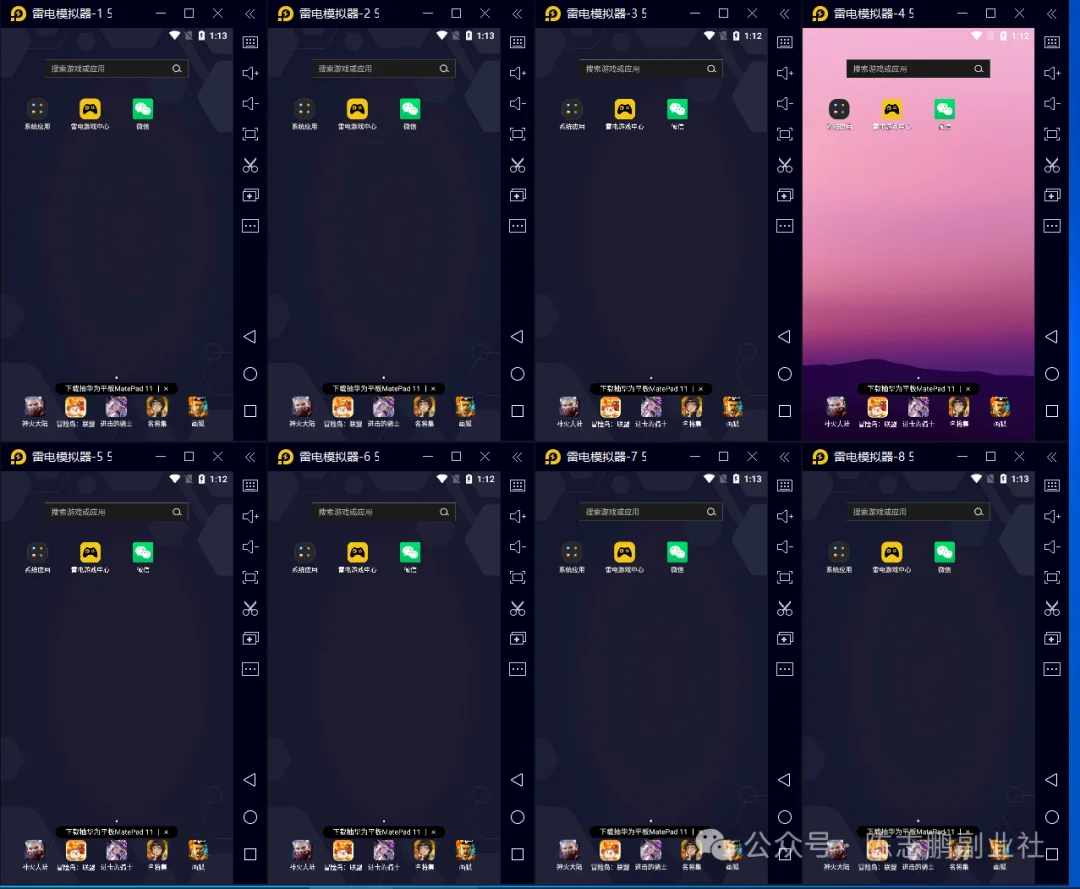Open WeChat icon in 雷电模拟器-4
This screenshot has width=1080, height=889.
coord(944,109)
